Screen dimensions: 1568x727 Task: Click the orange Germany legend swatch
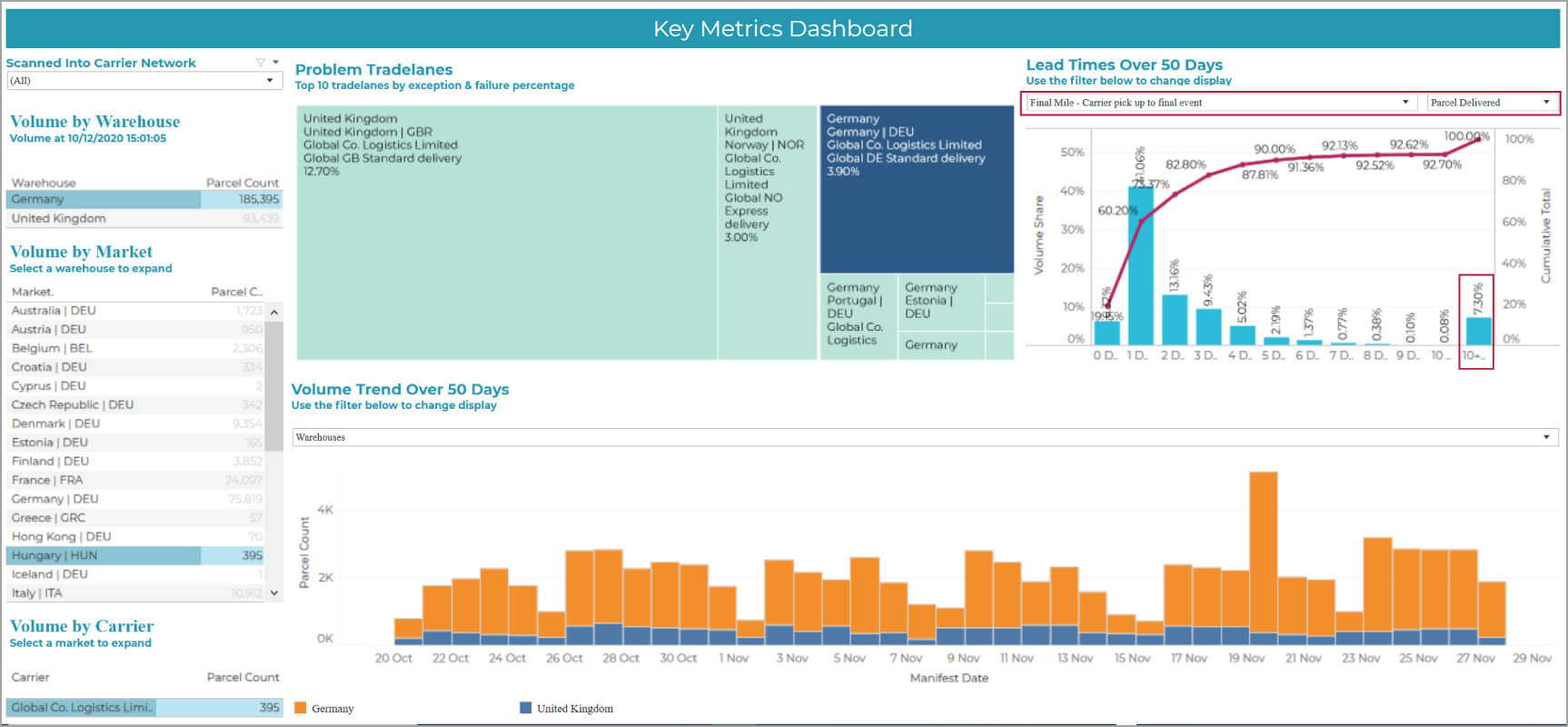(x=301, y=708)
